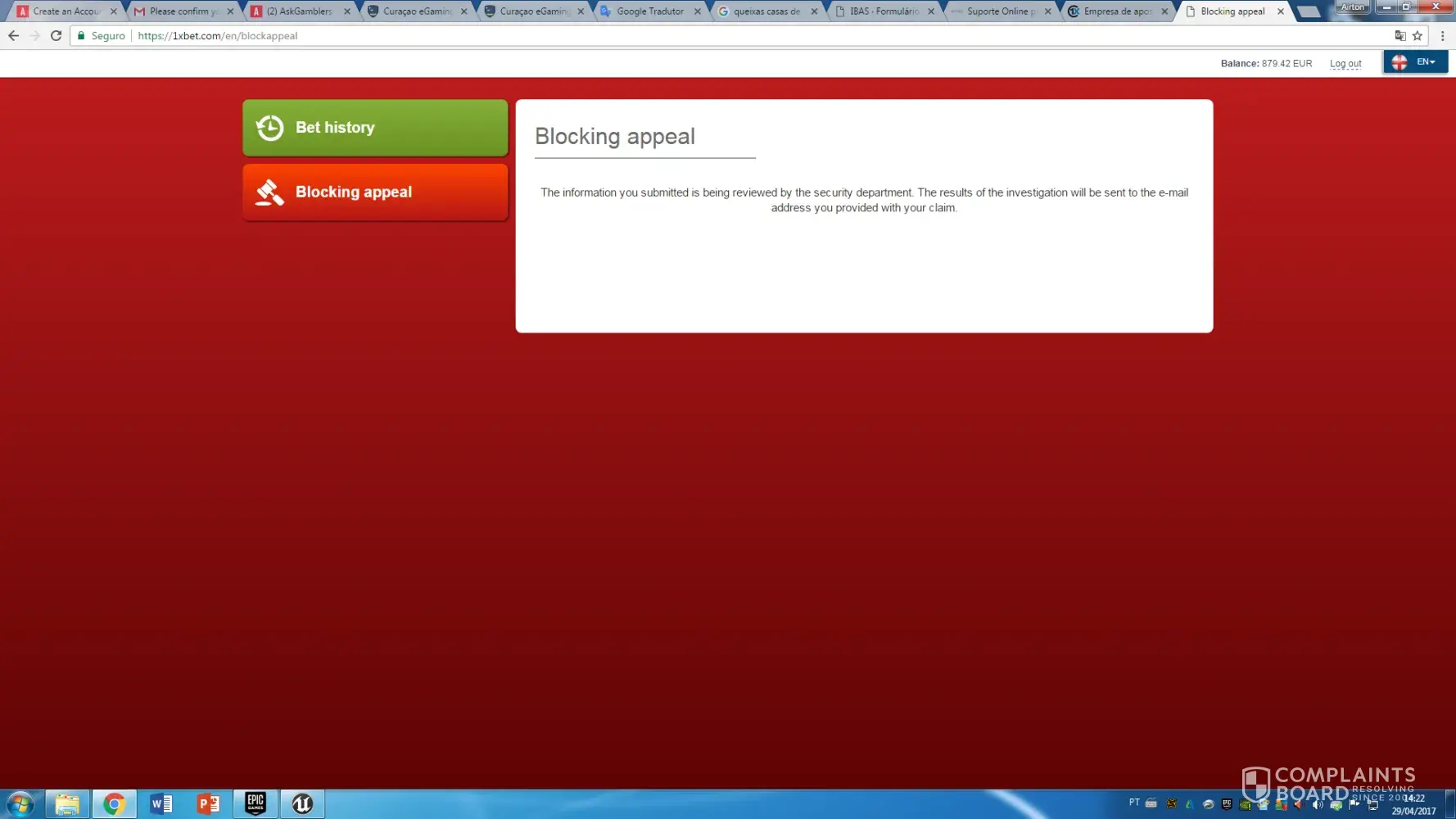Click the Action Center flag icon
1456x819 pixels.
click(1354, 804)
